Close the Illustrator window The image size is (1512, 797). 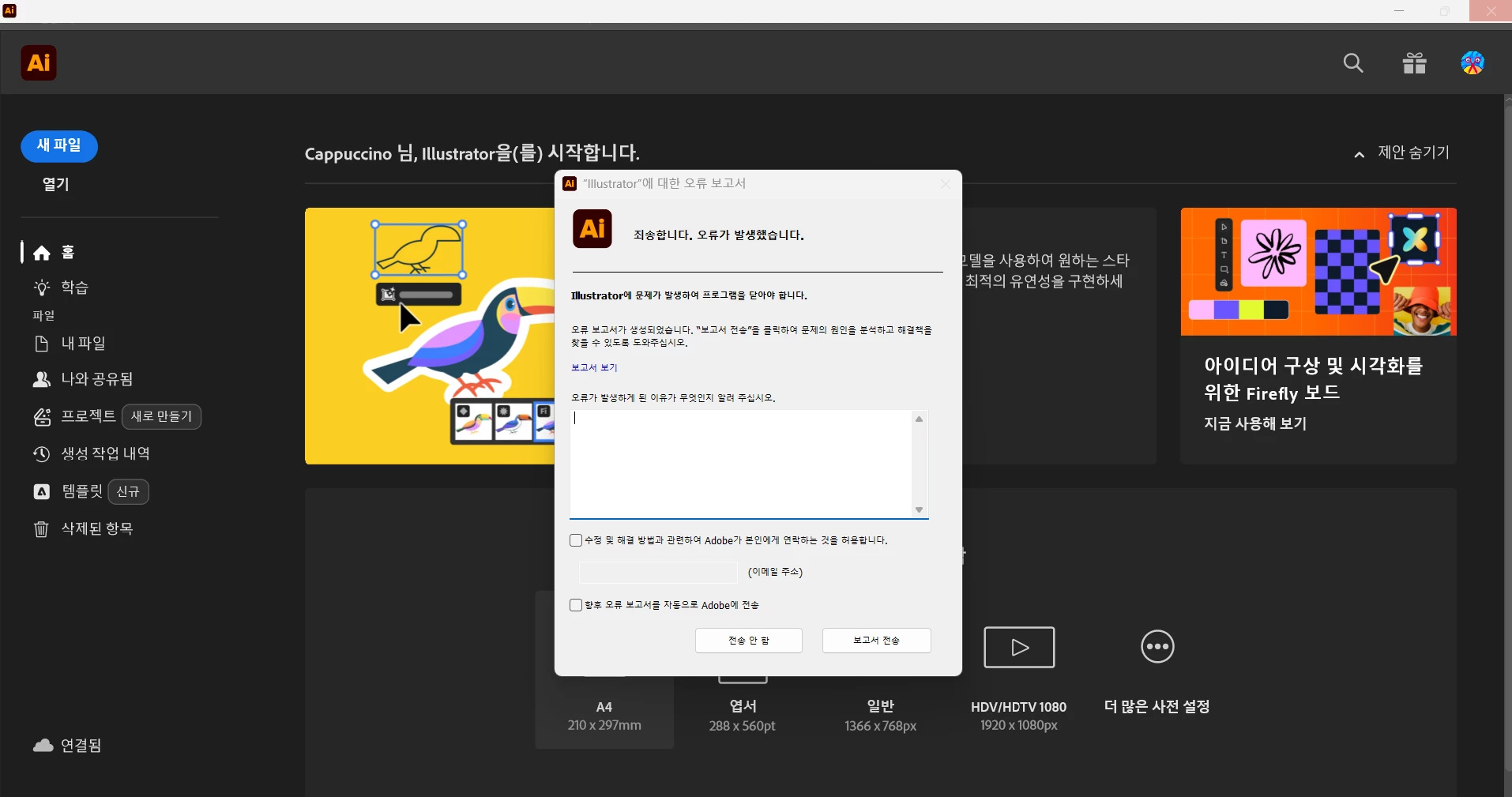click(x=1491, y=11)
